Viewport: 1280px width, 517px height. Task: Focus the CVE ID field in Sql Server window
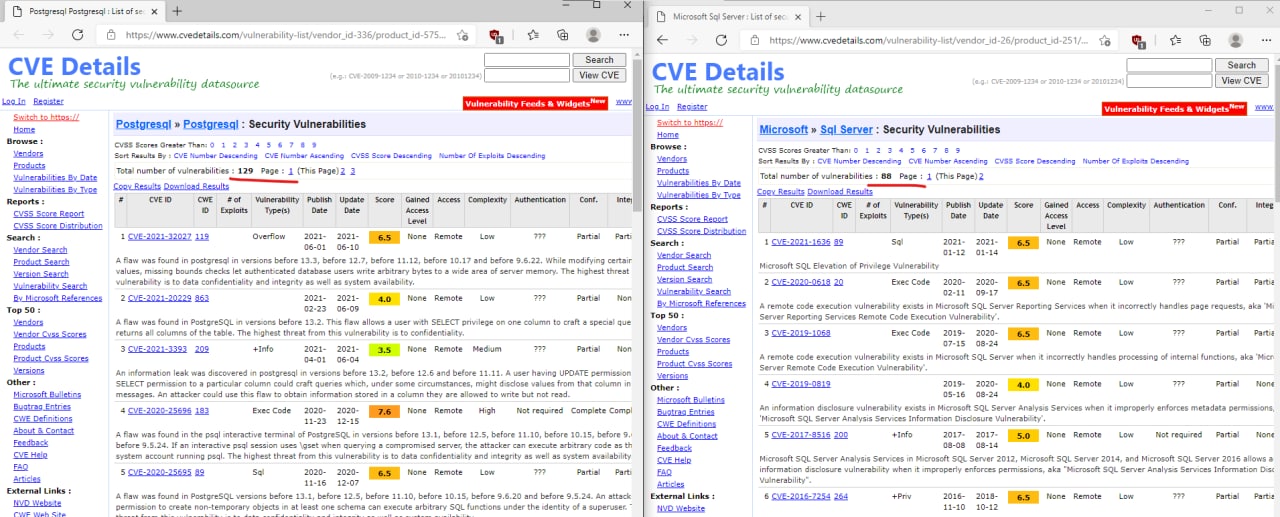[1169, 80]
